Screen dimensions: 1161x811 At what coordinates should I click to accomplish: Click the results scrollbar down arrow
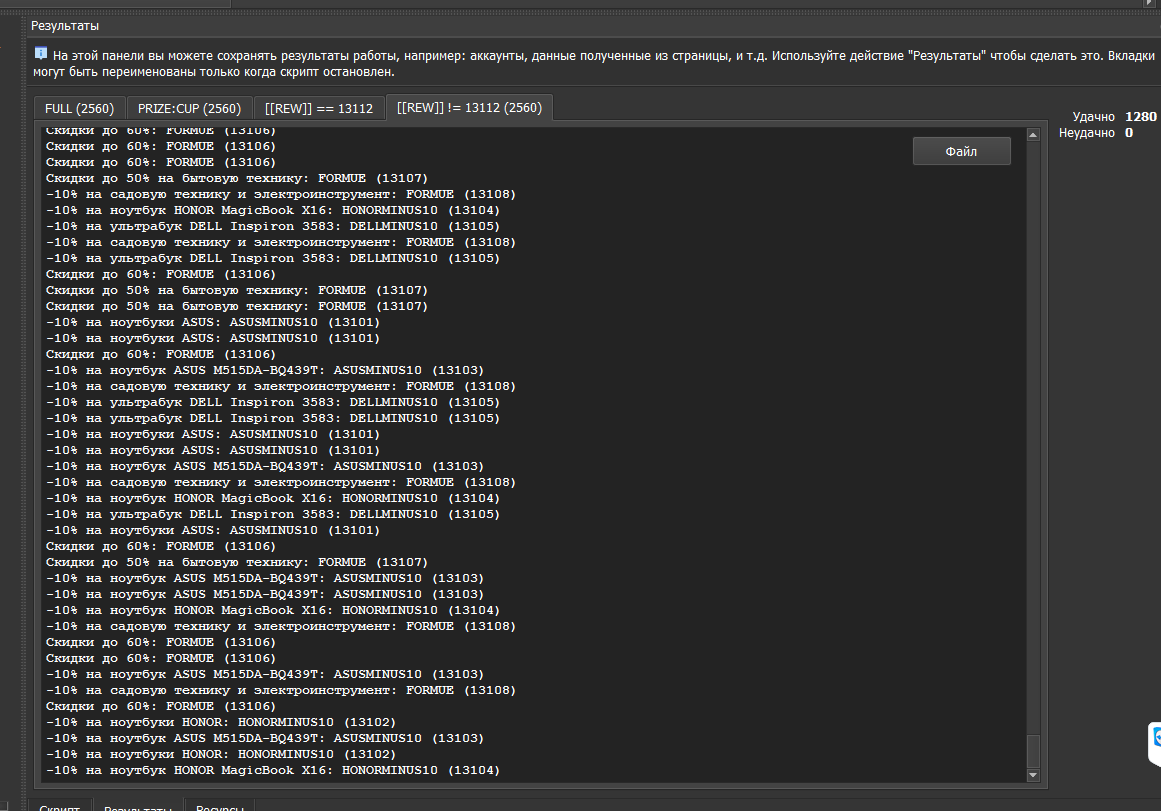click(x=1033, y=775)
